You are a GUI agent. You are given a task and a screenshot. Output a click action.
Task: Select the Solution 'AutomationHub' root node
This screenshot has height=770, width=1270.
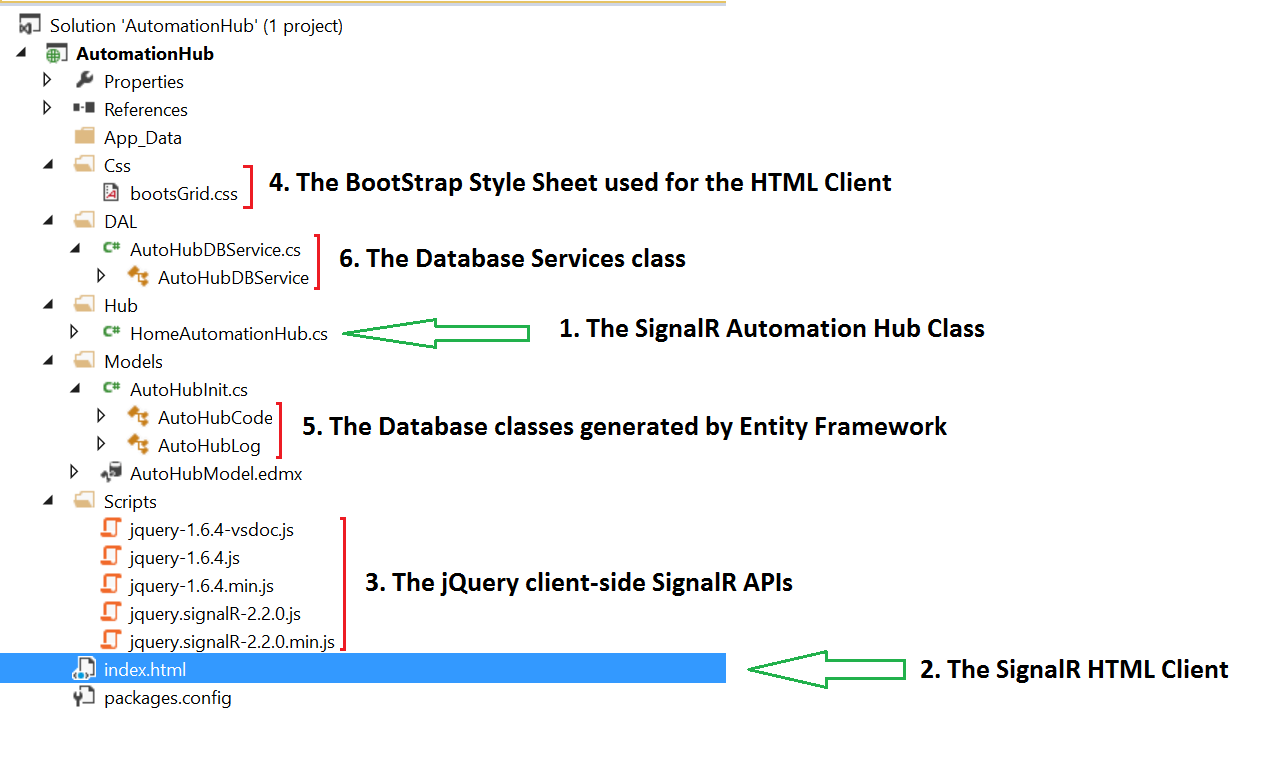tap(196, 26)
